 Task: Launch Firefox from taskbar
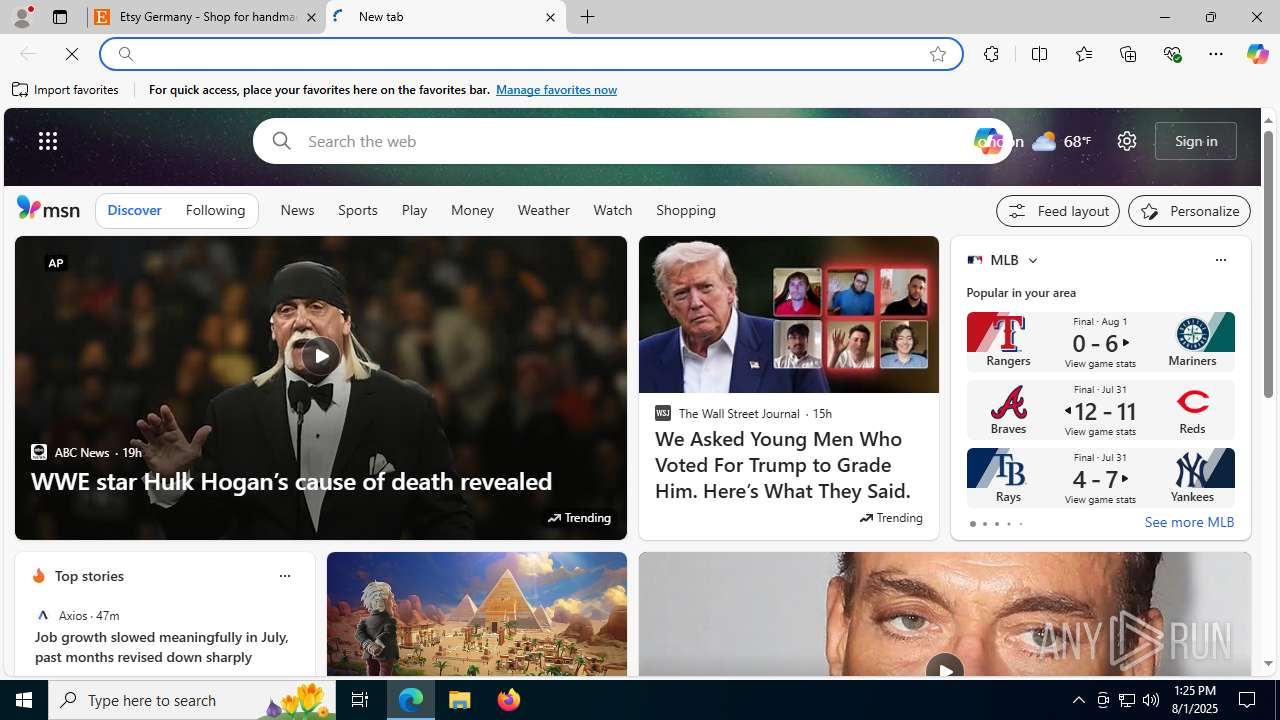[x=509, y=700]
